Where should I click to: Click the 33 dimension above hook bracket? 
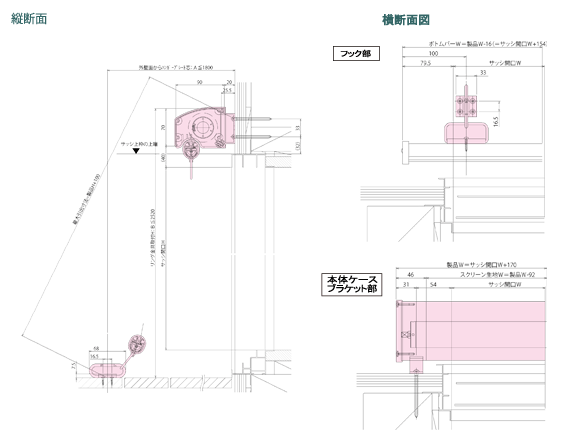483,73
